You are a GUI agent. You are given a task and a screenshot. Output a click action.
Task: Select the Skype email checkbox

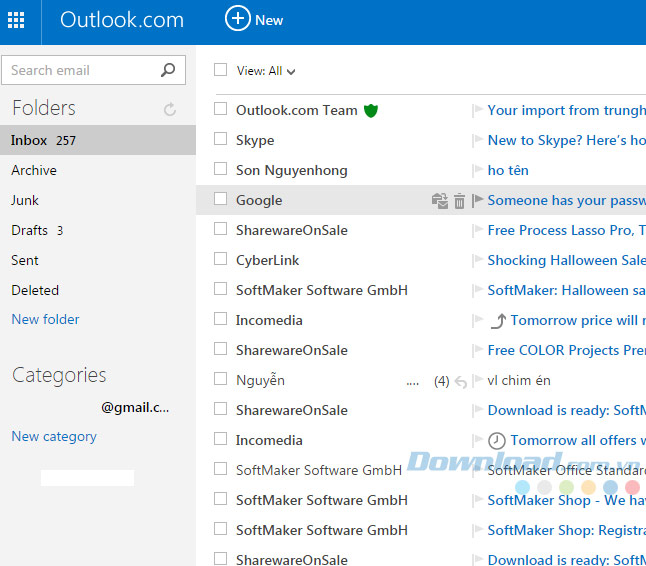[221, 140]
